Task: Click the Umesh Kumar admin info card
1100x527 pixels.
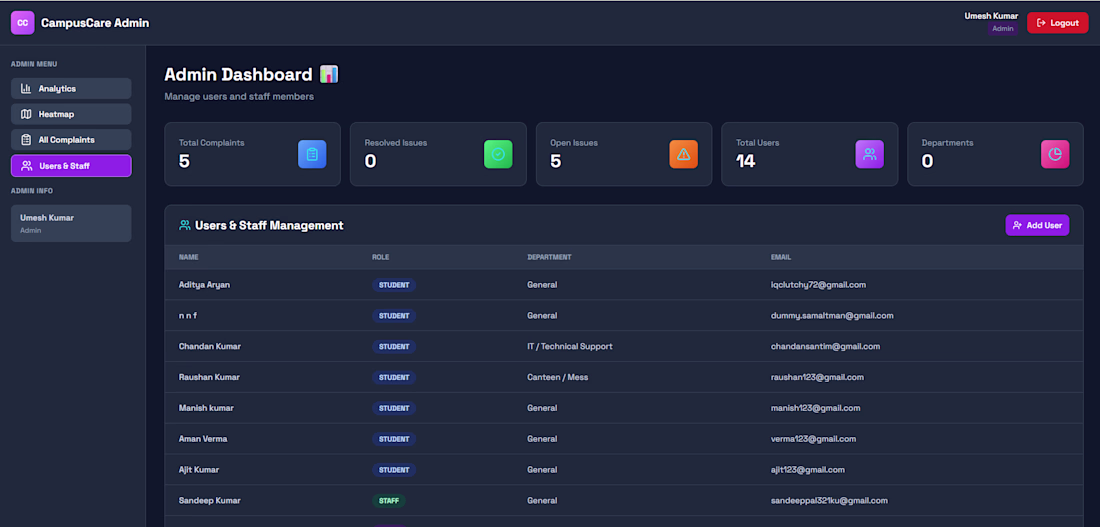Action: coord(71,223)
